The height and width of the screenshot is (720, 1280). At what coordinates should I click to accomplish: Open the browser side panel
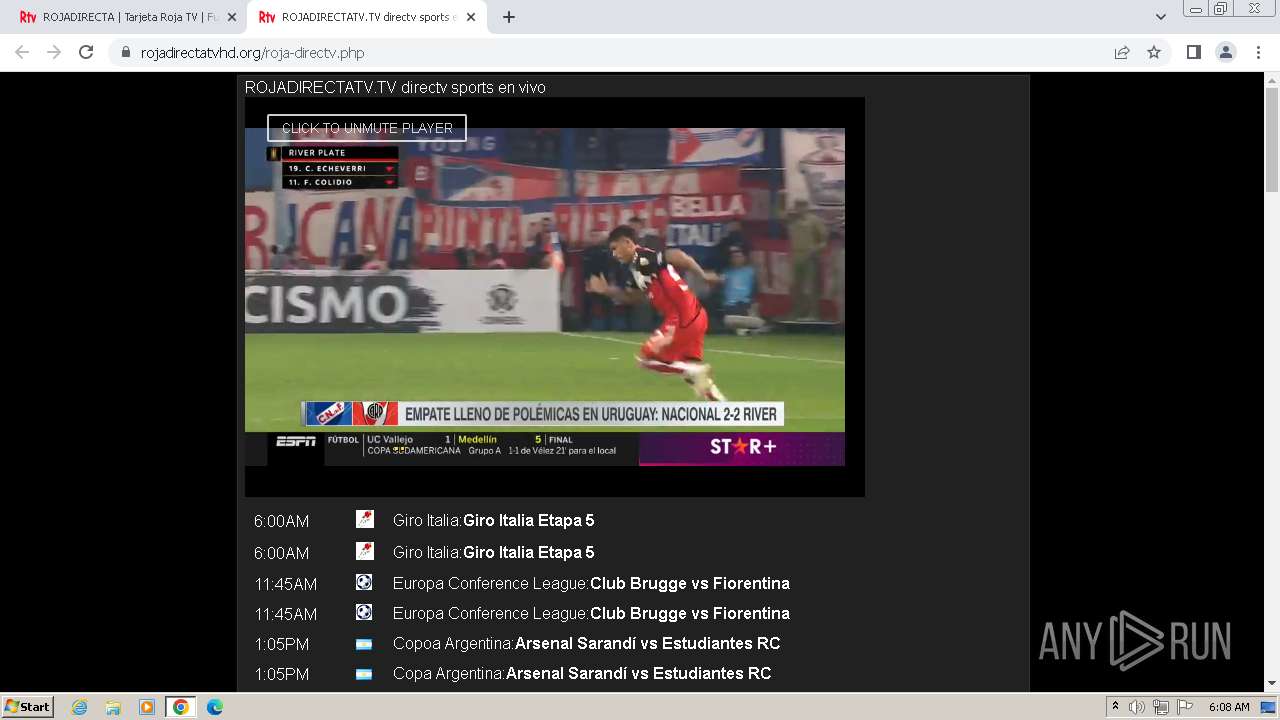pyautogui.click(x=1194, y=52)
